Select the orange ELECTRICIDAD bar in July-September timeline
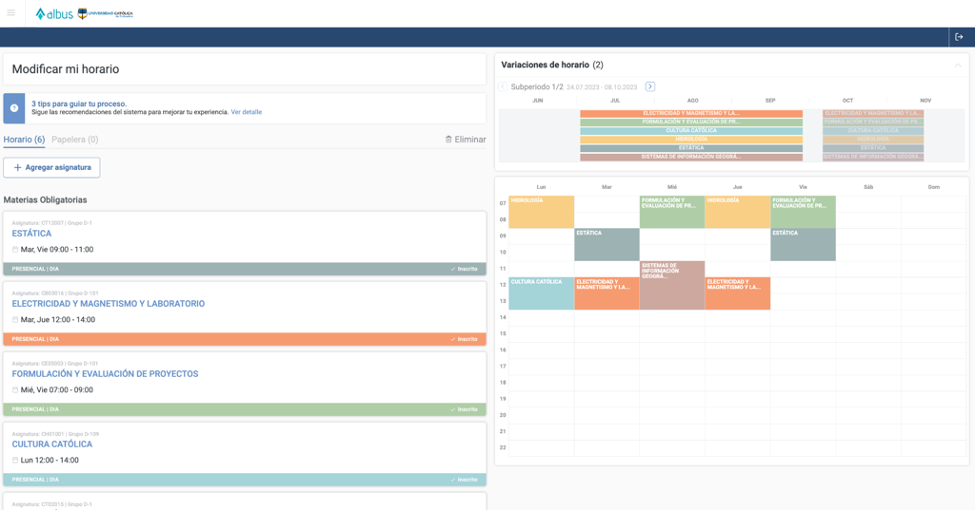This screenshot has width=977, height=510. pyautogui.click(x=691, y=113)
